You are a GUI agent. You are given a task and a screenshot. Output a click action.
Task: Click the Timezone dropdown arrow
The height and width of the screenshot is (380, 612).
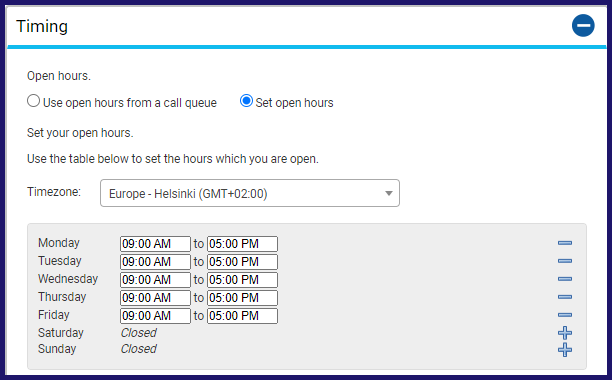[388, 194]
